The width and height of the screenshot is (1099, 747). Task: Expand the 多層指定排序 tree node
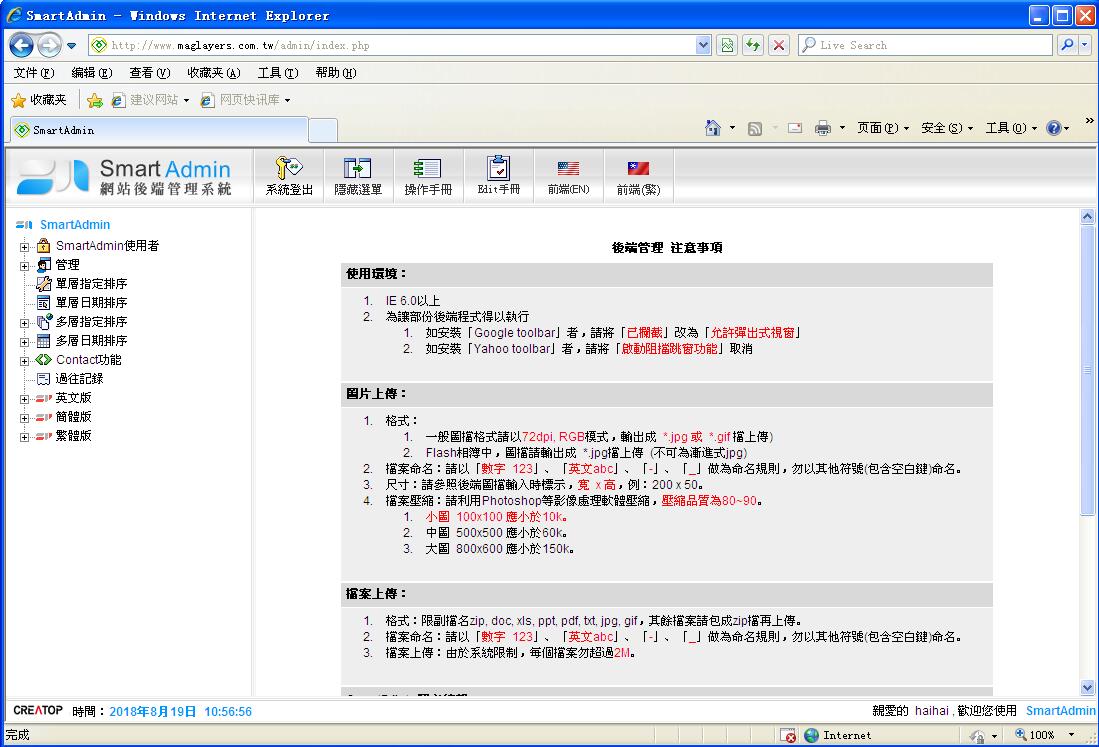coord(25,323)
